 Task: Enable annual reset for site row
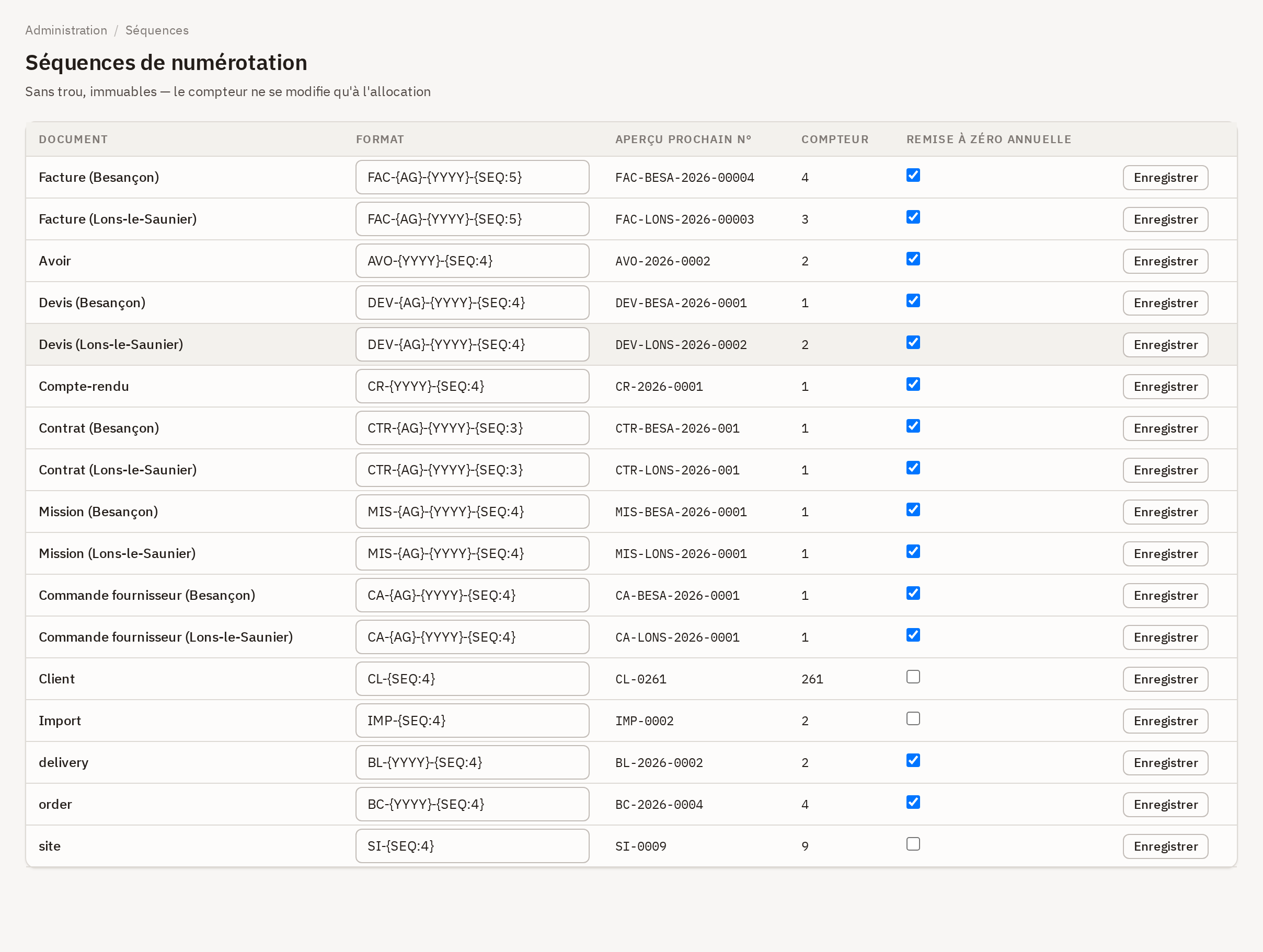[913, 844]
